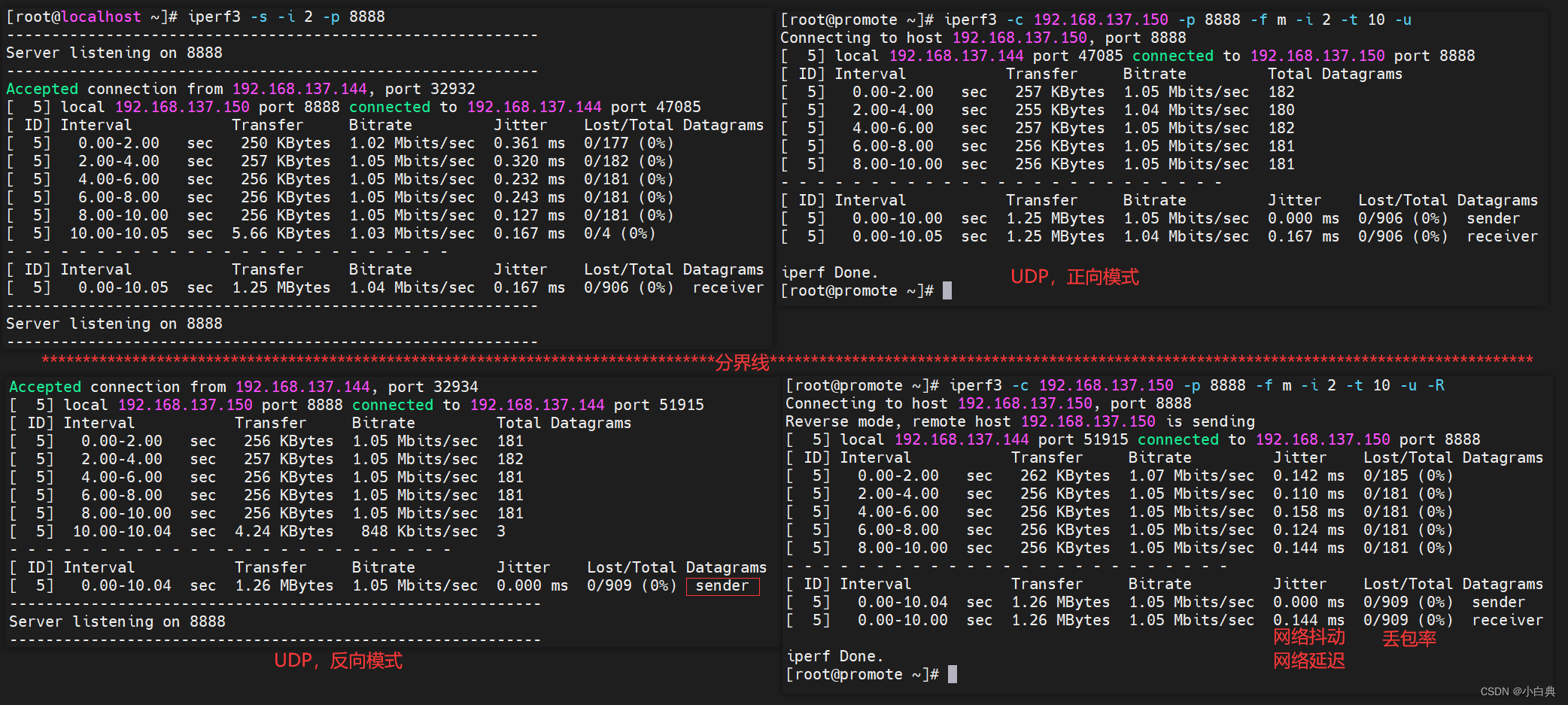
Task: Click the '0.142 ms' jitter value
Action: point(1309,476)
